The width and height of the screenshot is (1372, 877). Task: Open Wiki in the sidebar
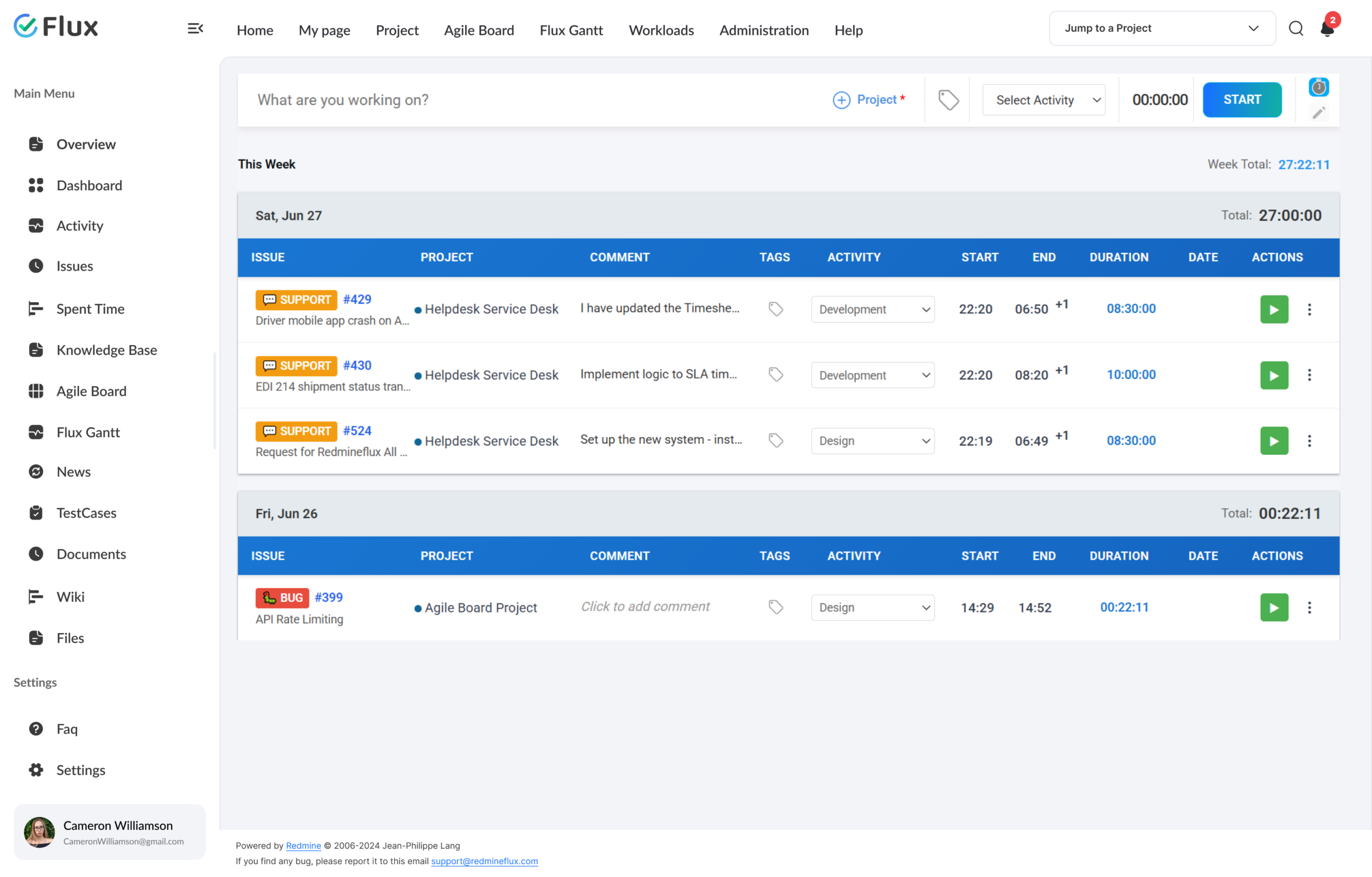(70, 596)
